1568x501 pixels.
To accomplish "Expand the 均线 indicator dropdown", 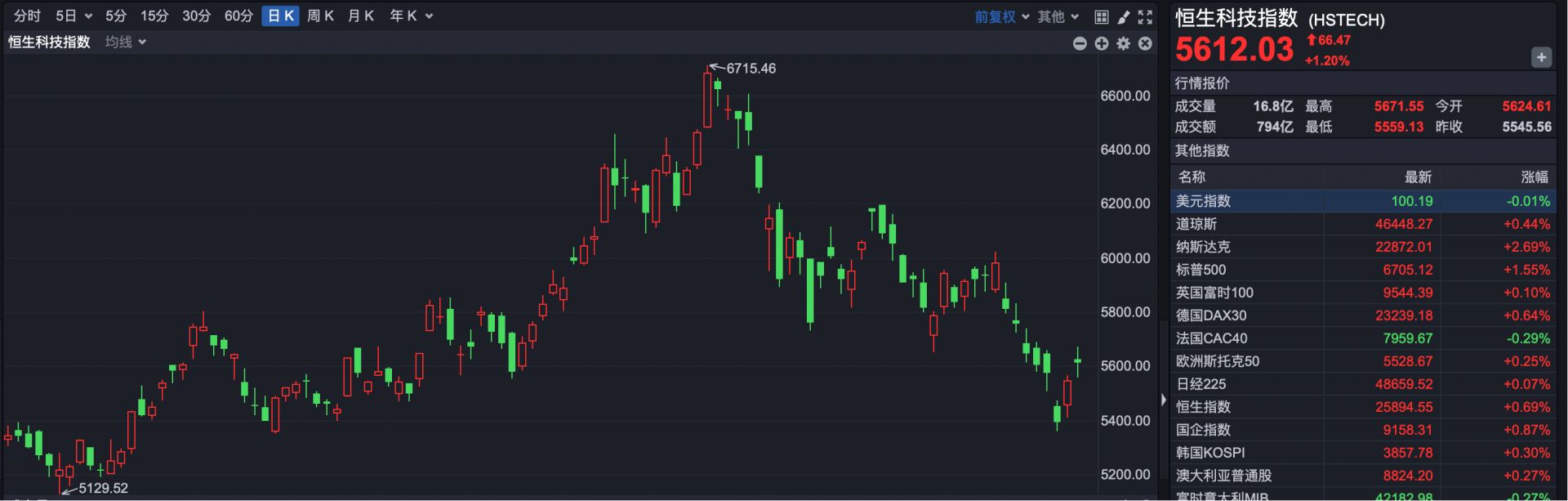I will (x=126, y=42).
